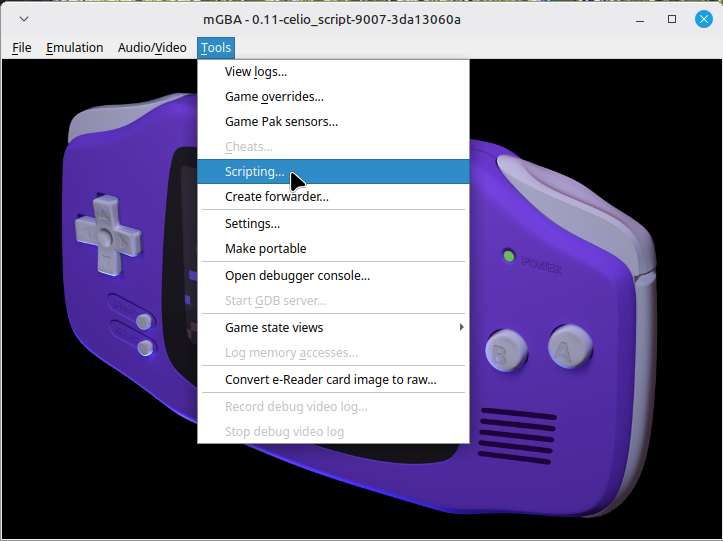Open Settings... from Tools menu
723x541 pixels.
coord(333,224)
